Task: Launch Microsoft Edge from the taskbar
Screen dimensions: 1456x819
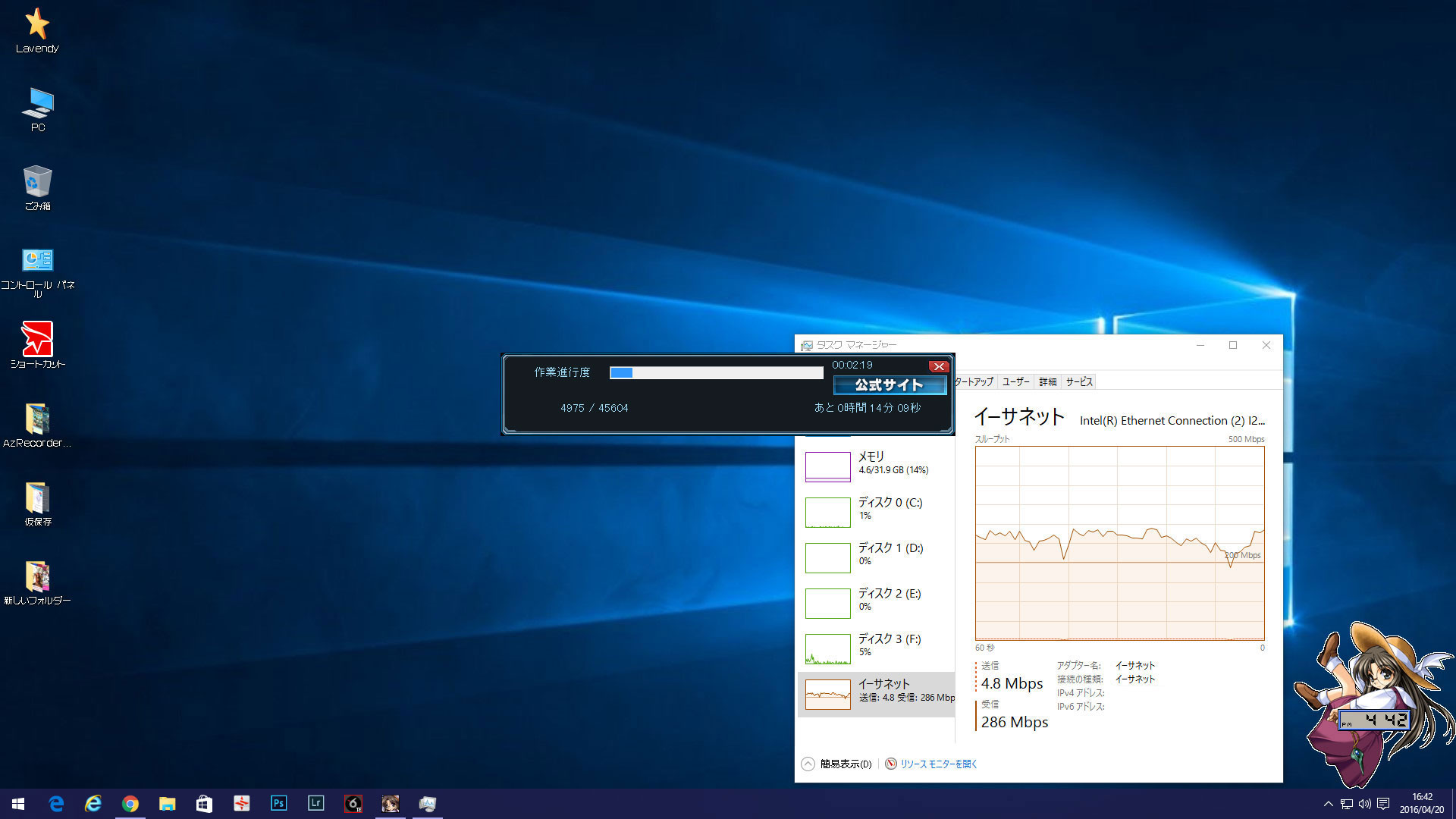Action: point(56,804)
